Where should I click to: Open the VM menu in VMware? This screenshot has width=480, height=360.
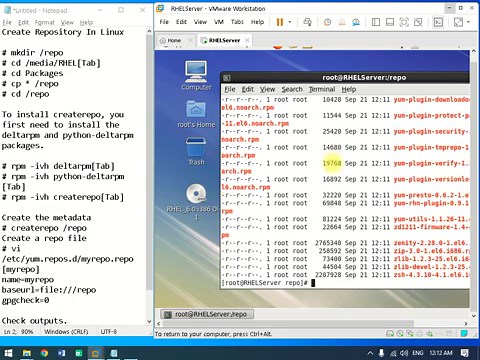coord(219,22)
